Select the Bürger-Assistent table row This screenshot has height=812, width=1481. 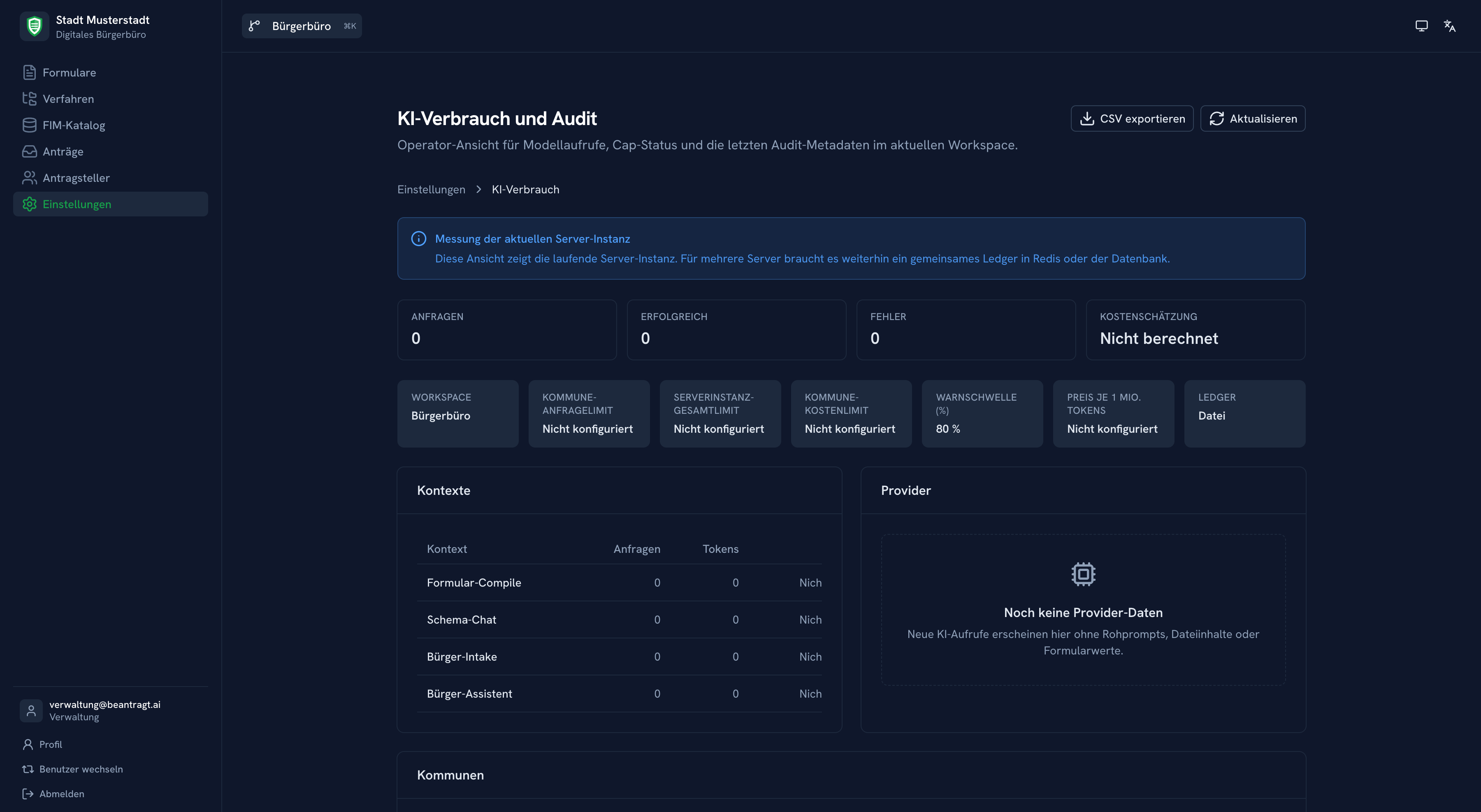[x=619, y=694]
